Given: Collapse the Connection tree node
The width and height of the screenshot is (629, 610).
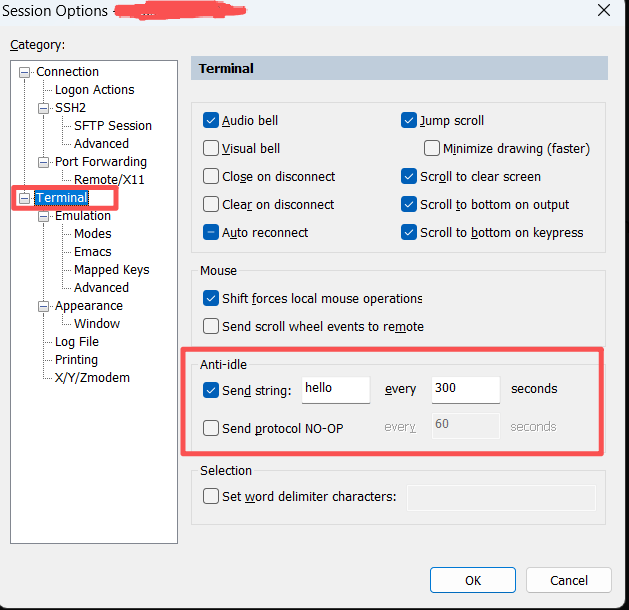Looking at the screenshot, I should pyautogui.click(x=25, y=72).
